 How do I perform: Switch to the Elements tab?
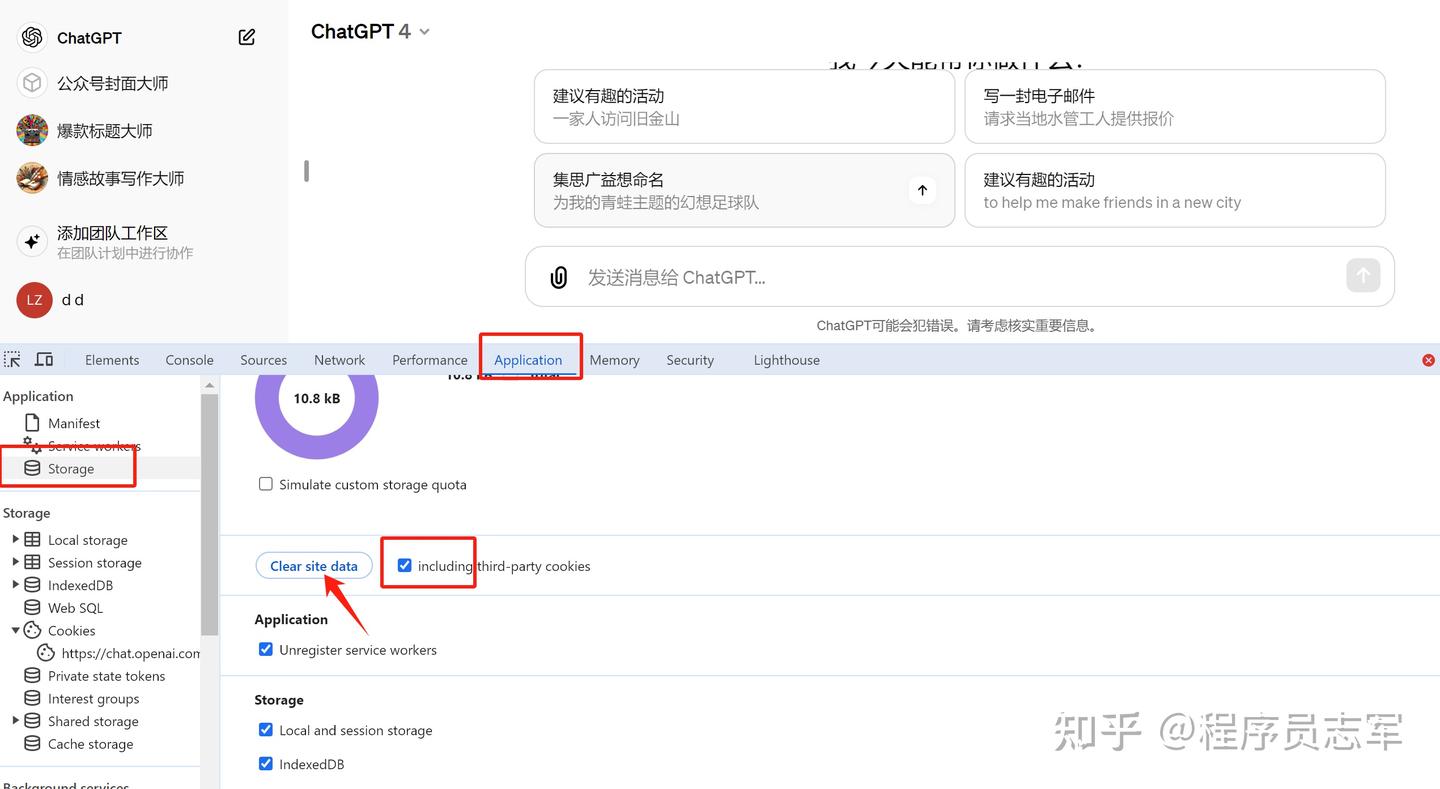point(112,360)
